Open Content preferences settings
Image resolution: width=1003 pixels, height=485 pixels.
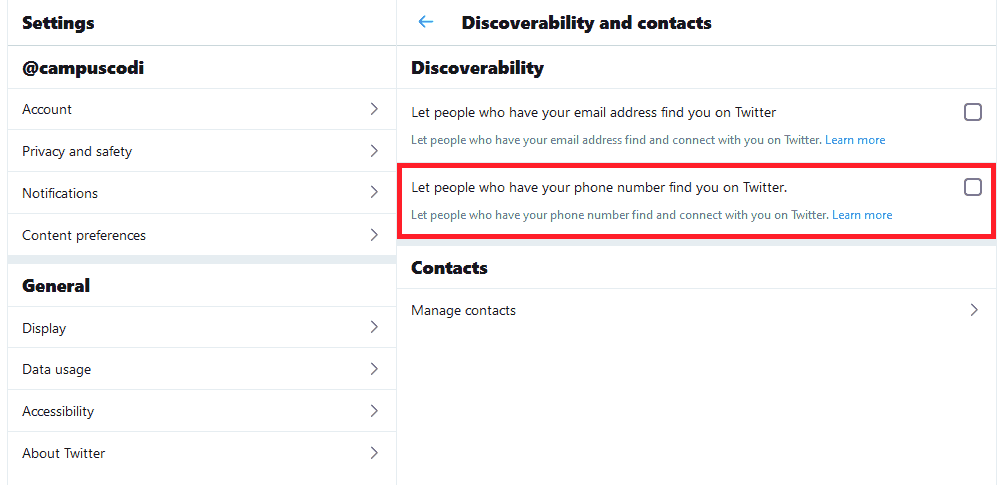click(x=84, y=235)
